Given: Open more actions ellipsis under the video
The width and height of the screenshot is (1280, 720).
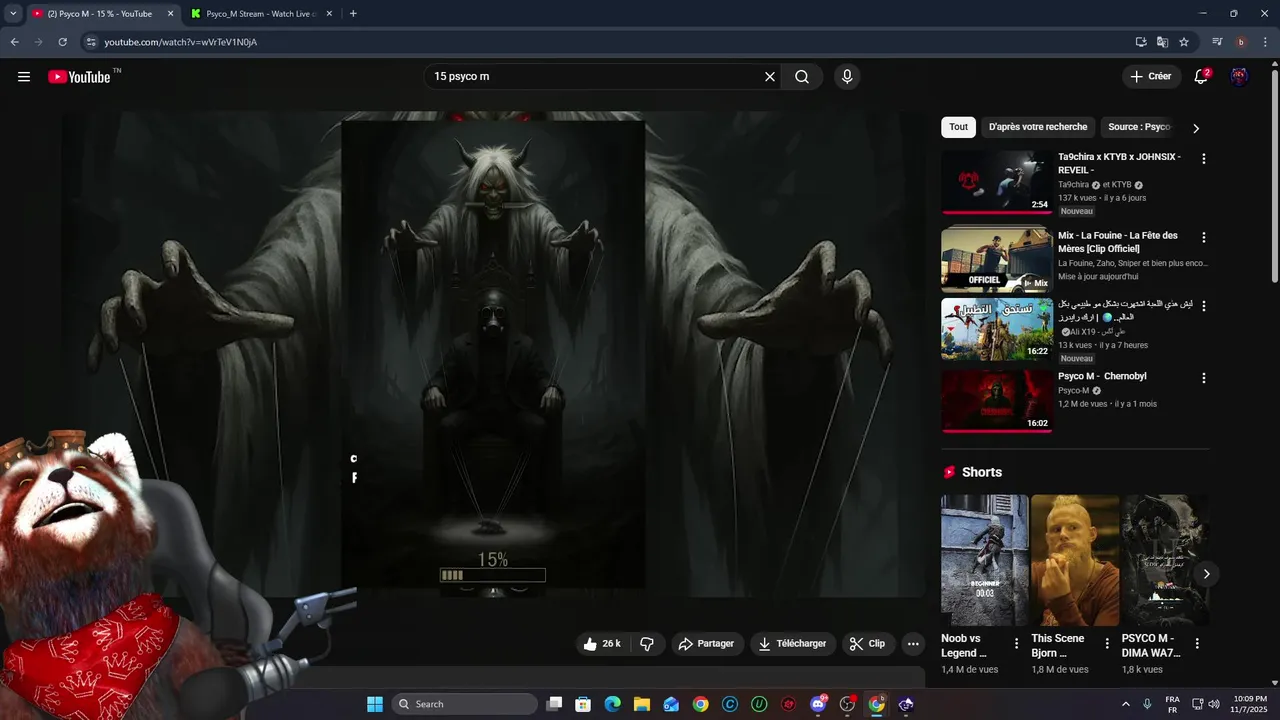Looking at the screenshot, I should click(x=912, y=644).
